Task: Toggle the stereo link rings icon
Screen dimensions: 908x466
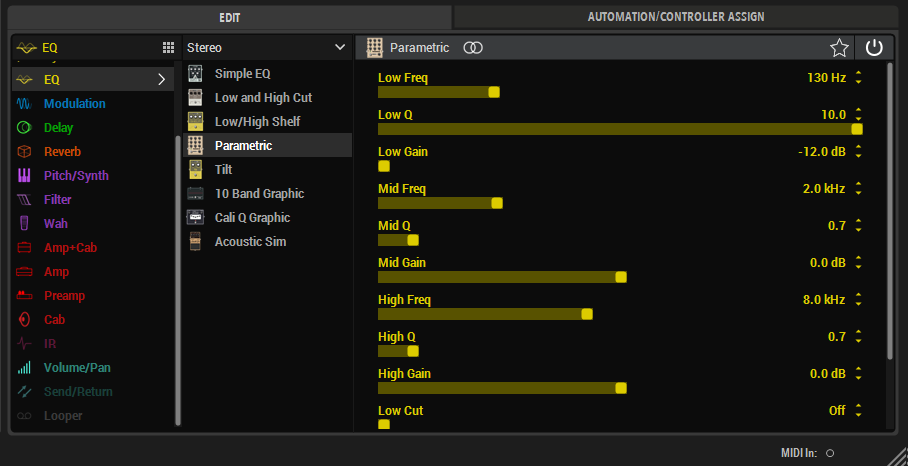Action: (x=474, y=48)
